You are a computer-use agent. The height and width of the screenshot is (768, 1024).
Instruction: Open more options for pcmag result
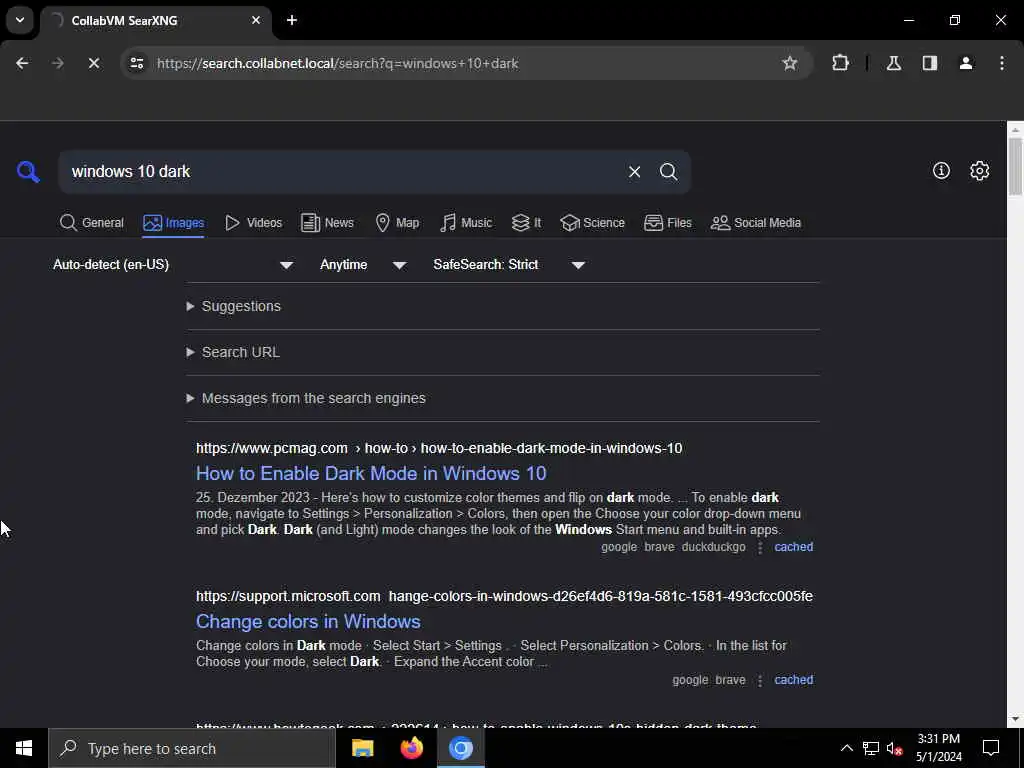(760, 547)
